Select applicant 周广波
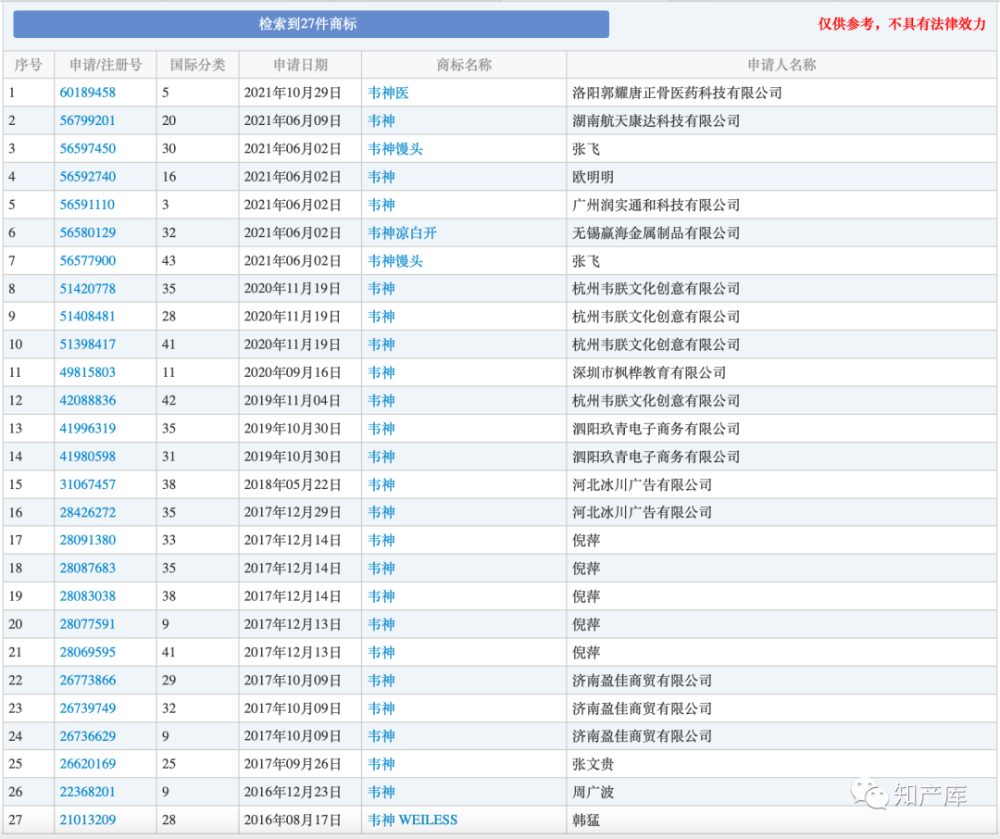Image resolution: width=1000 pixels, height=839 pixels. coord(592,792)
